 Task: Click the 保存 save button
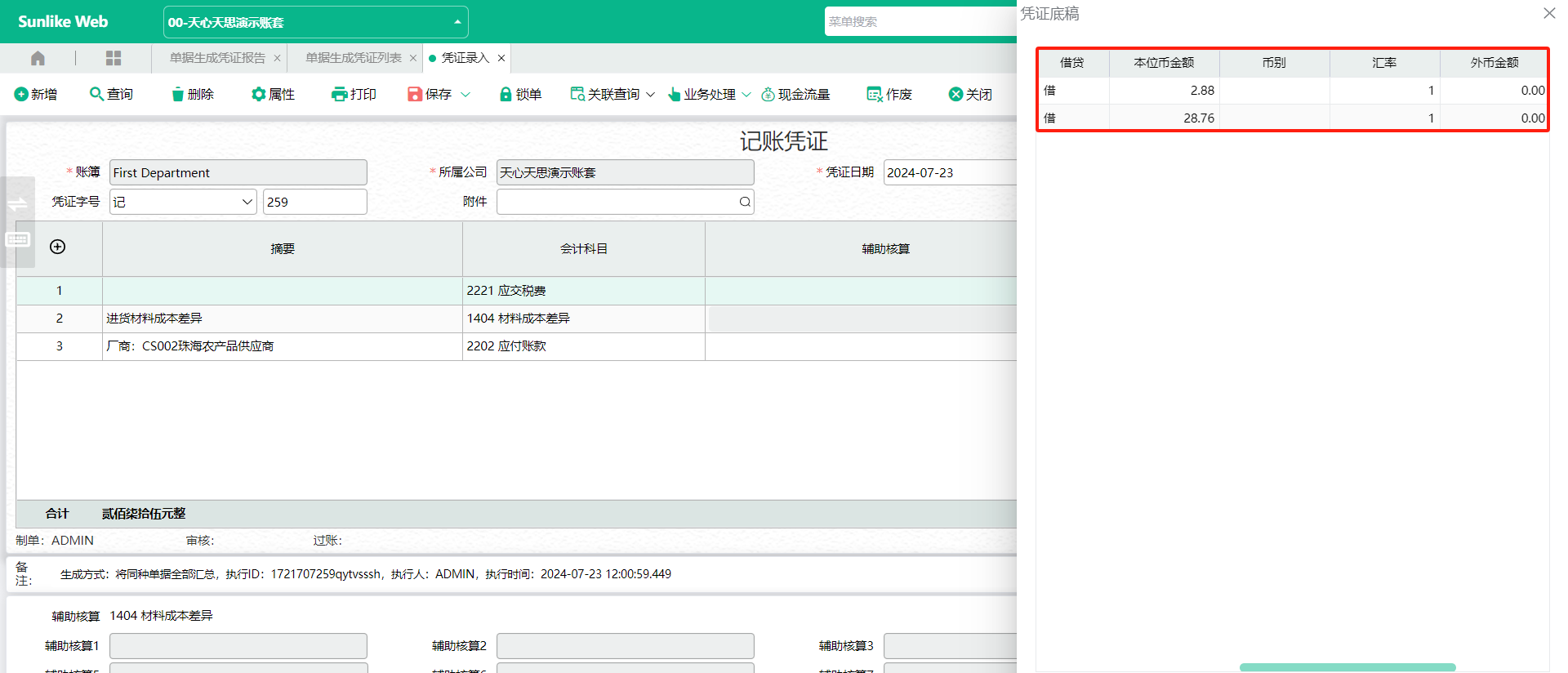(x=430, y=95)
